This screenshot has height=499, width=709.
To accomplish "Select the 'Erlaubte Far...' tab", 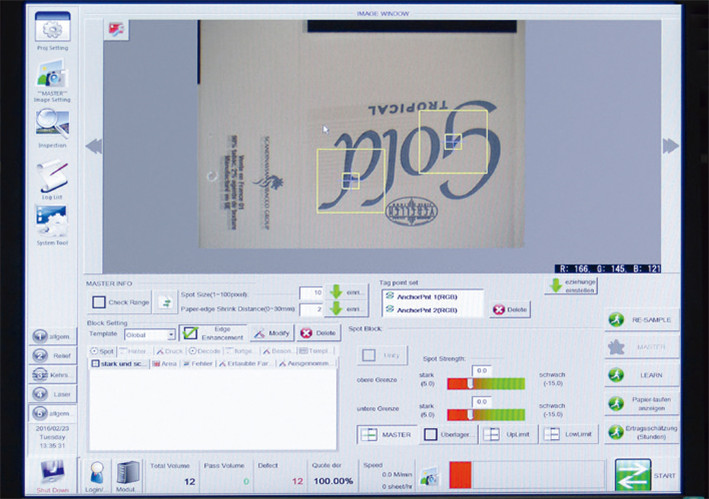I will coord(246,363).
